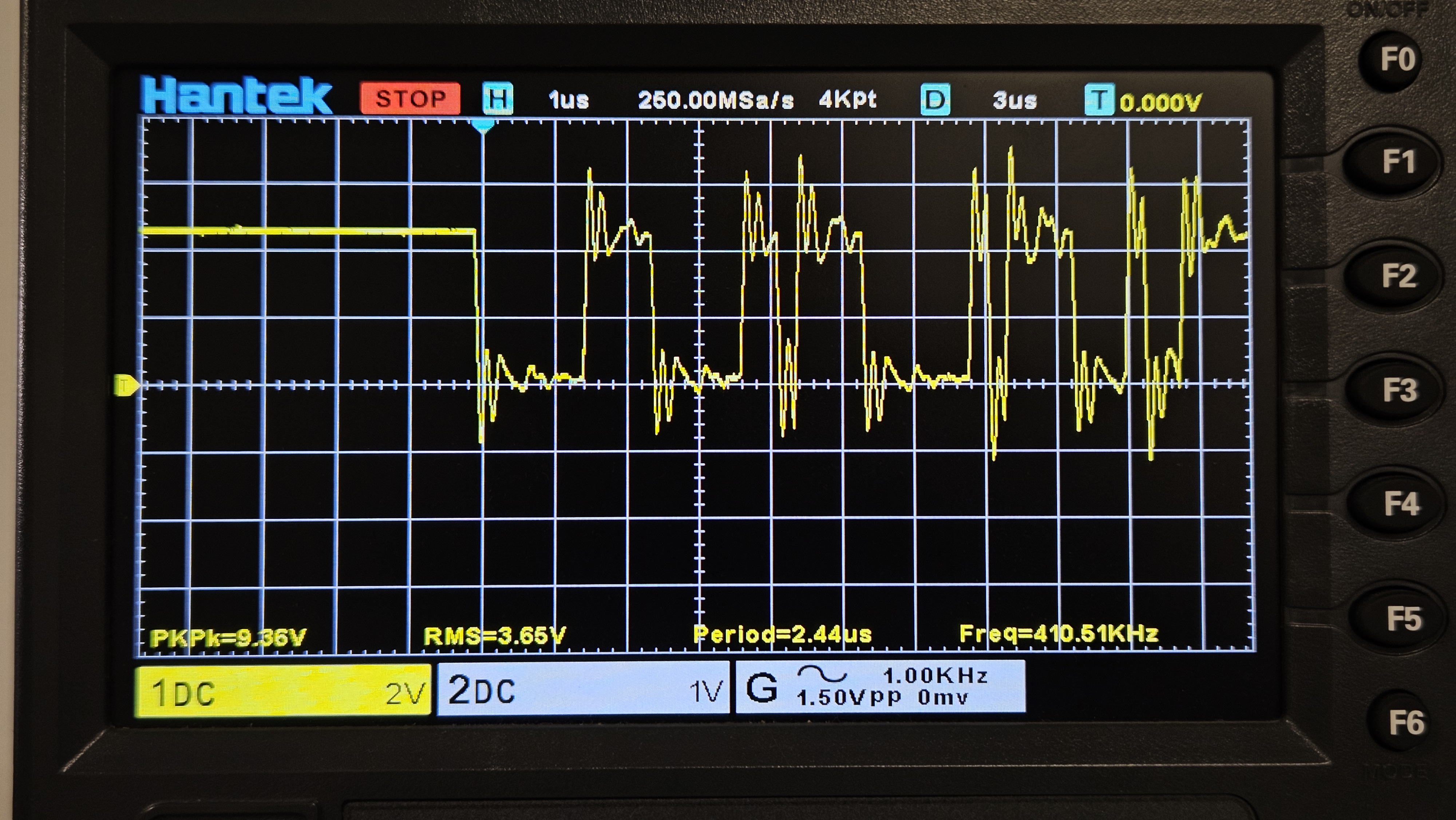Open the G signal generator panel
The height and width of the screenshot is (820, 1456).
(879, 686)
